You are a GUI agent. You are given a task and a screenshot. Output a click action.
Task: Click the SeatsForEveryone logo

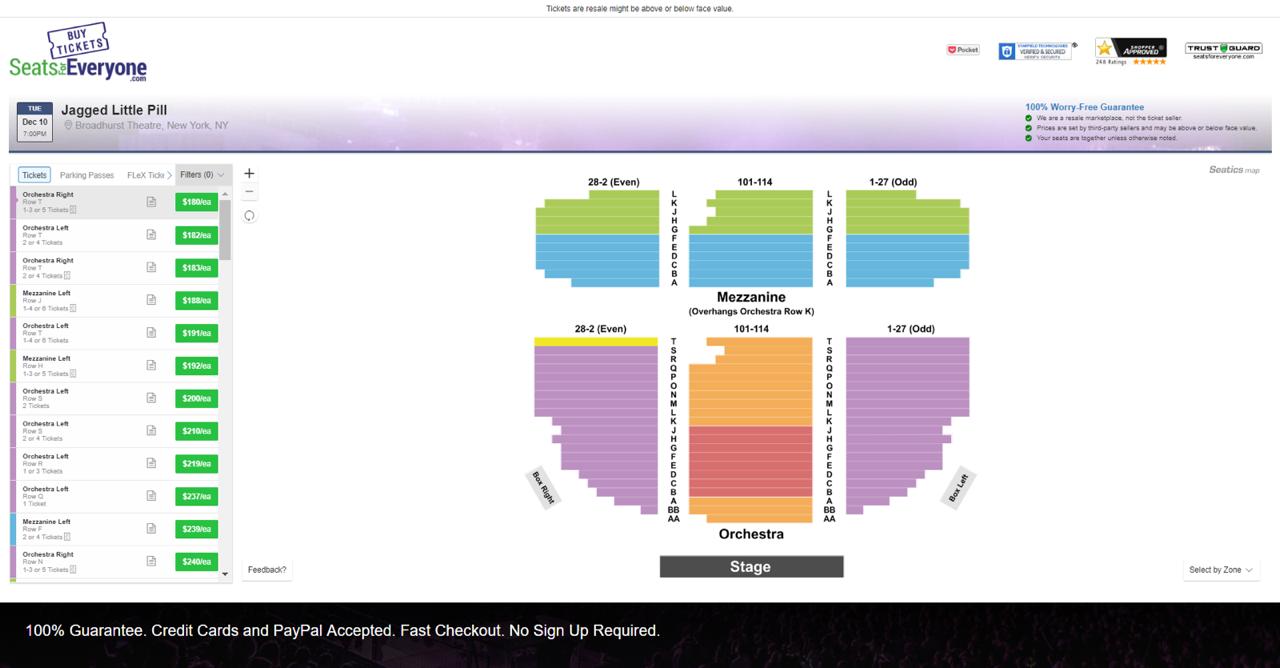tap(78, 55)
